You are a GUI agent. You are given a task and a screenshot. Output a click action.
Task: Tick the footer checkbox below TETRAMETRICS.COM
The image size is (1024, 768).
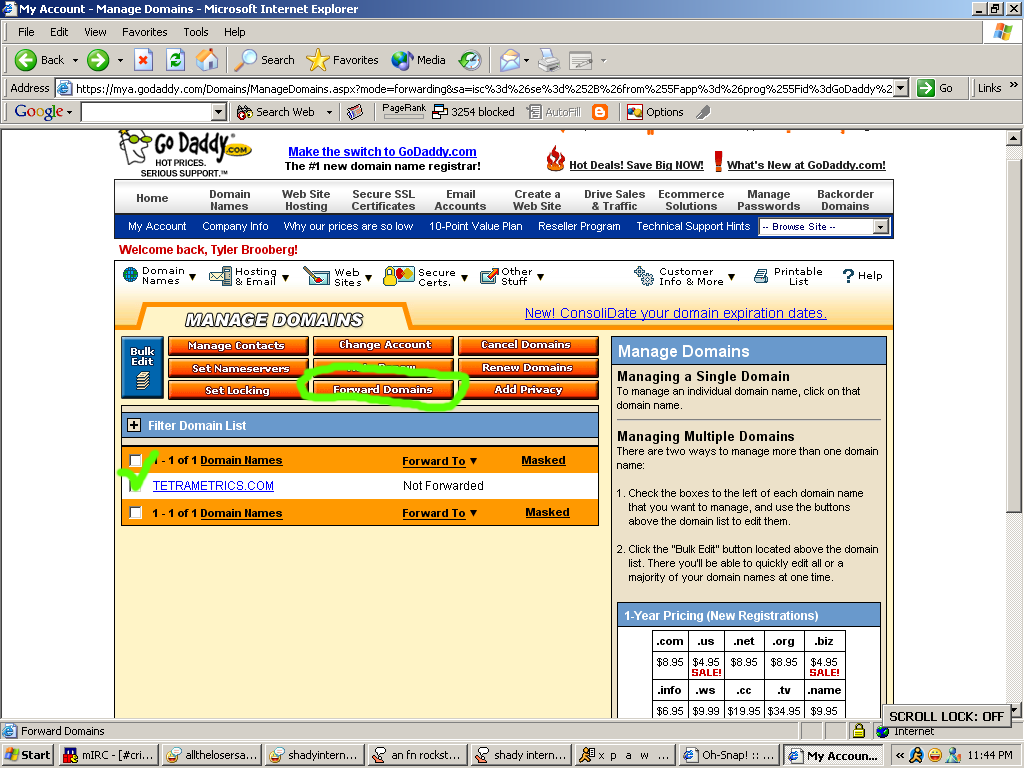136,513
